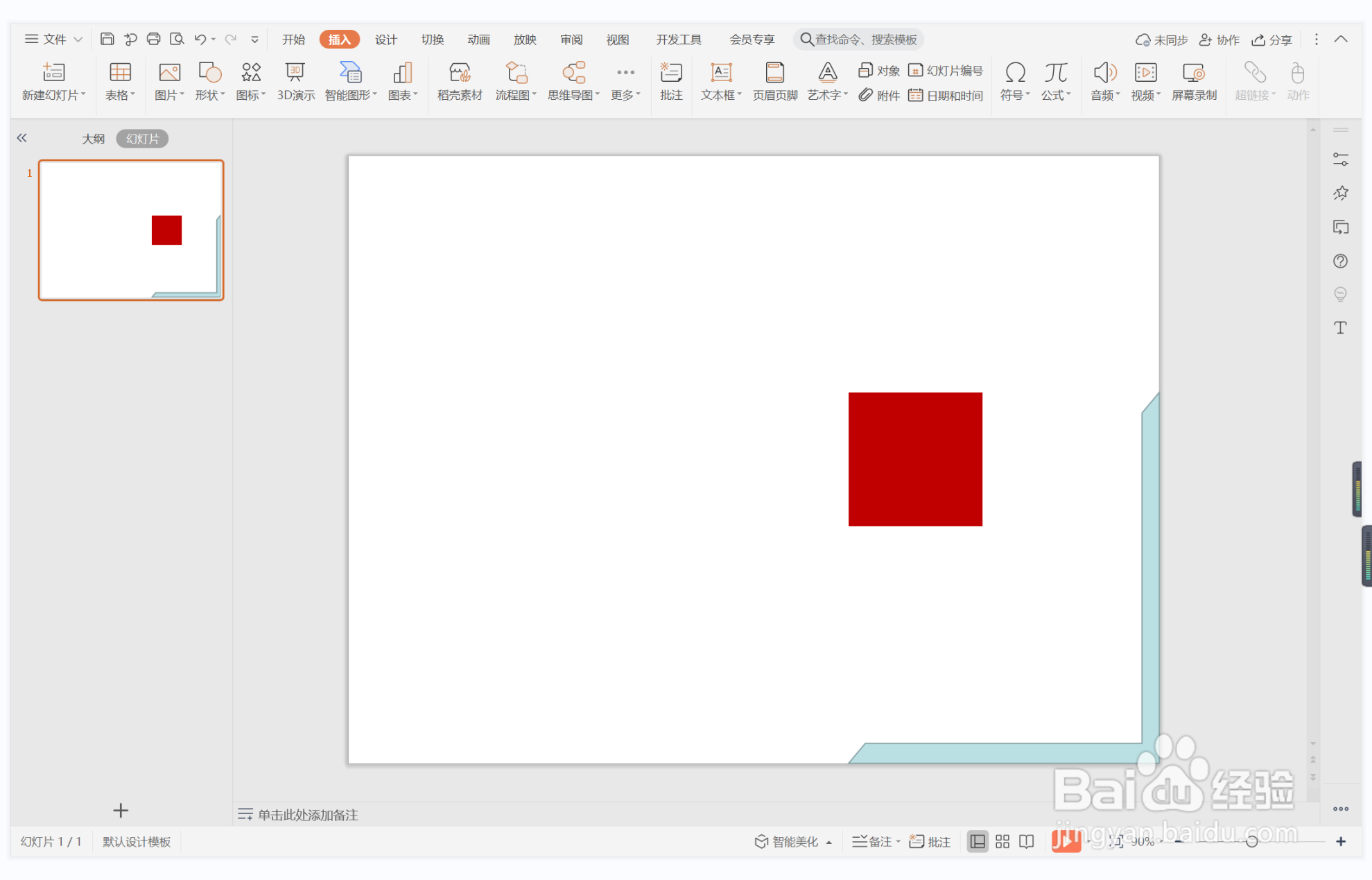This screenshot has height=880, width=1372.
Task: Switch to slide sorter grid view
Action: click(x=1002, y=841)
